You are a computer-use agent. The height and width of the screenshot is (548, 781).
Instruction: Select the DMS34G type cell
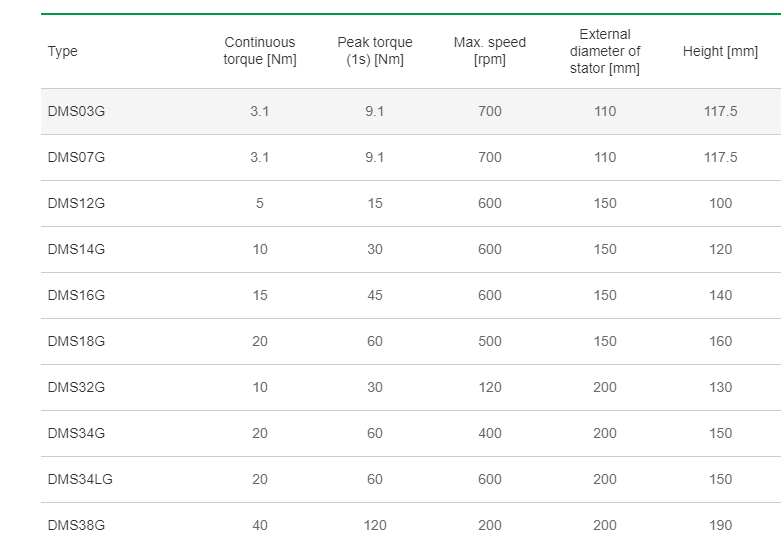click(x=76, y=433)
